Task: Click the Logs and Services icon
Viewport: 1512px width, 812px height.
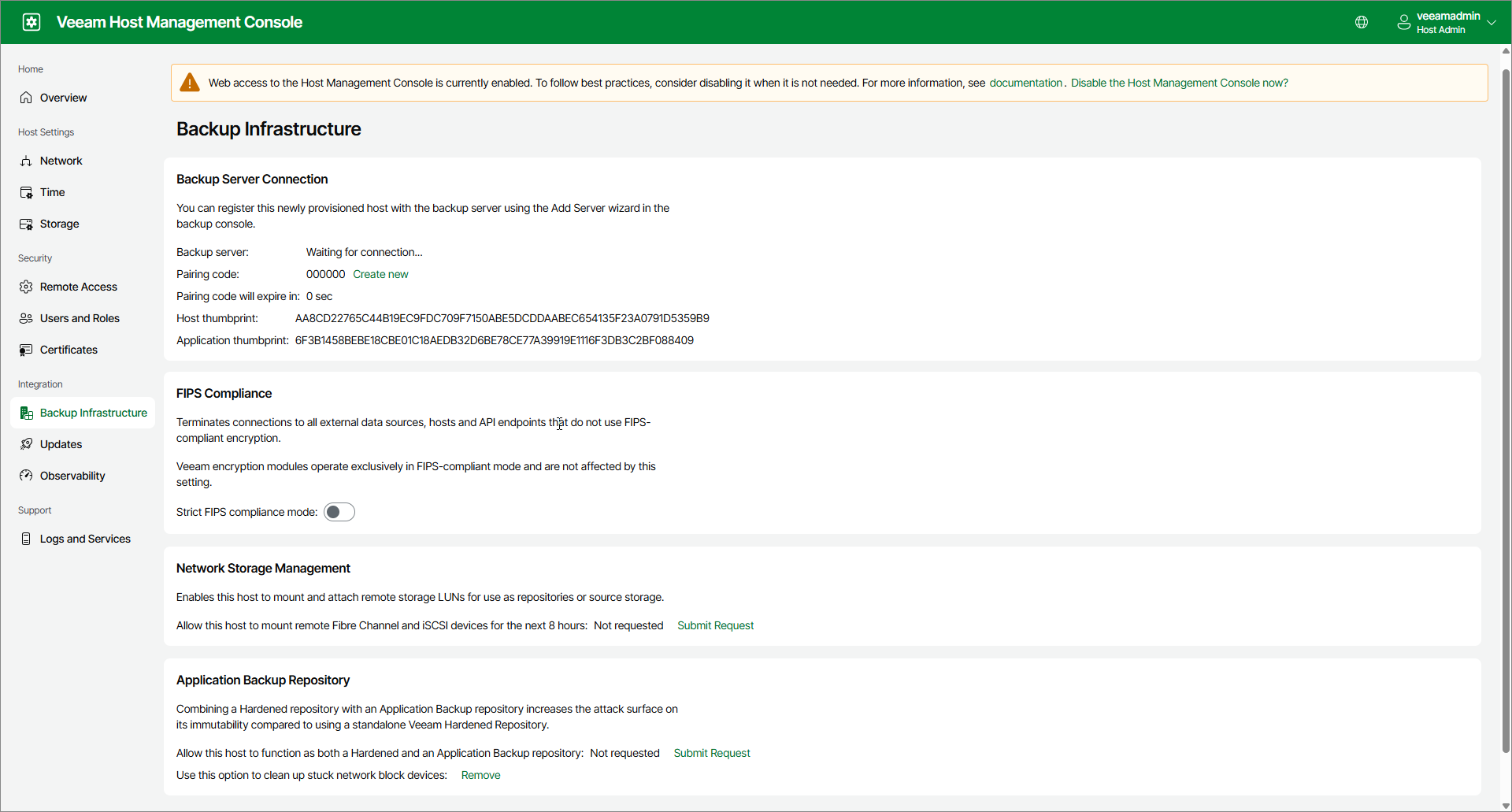Action: pyautogui.click(x=26, y=539)
